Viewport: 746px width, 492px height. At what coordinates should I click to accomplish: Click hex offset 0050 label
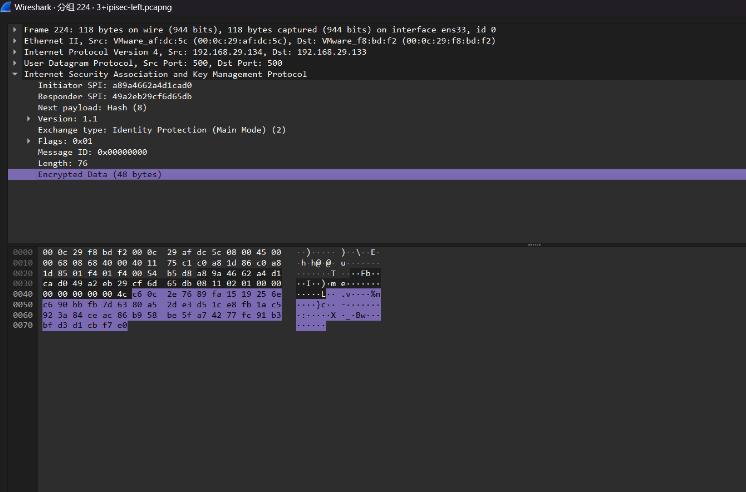click(23, 305)
